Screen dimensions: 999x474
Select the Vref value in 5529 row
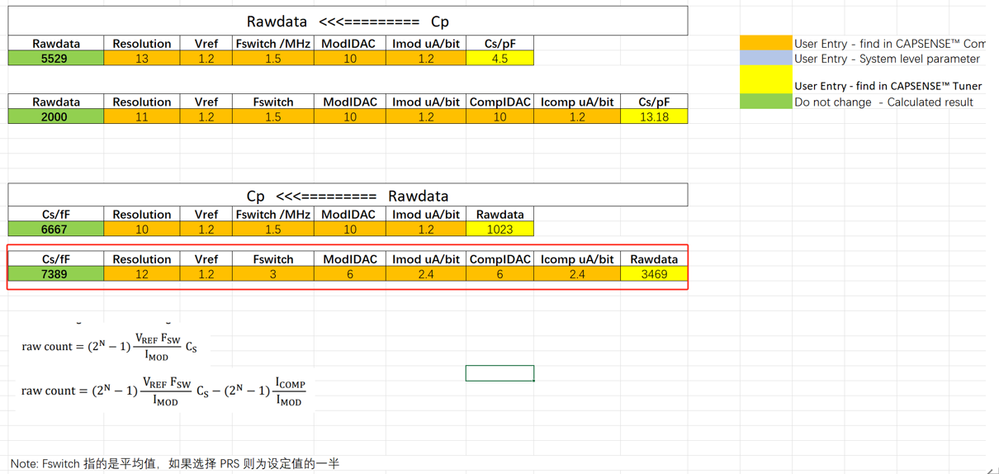coord(206,58)
